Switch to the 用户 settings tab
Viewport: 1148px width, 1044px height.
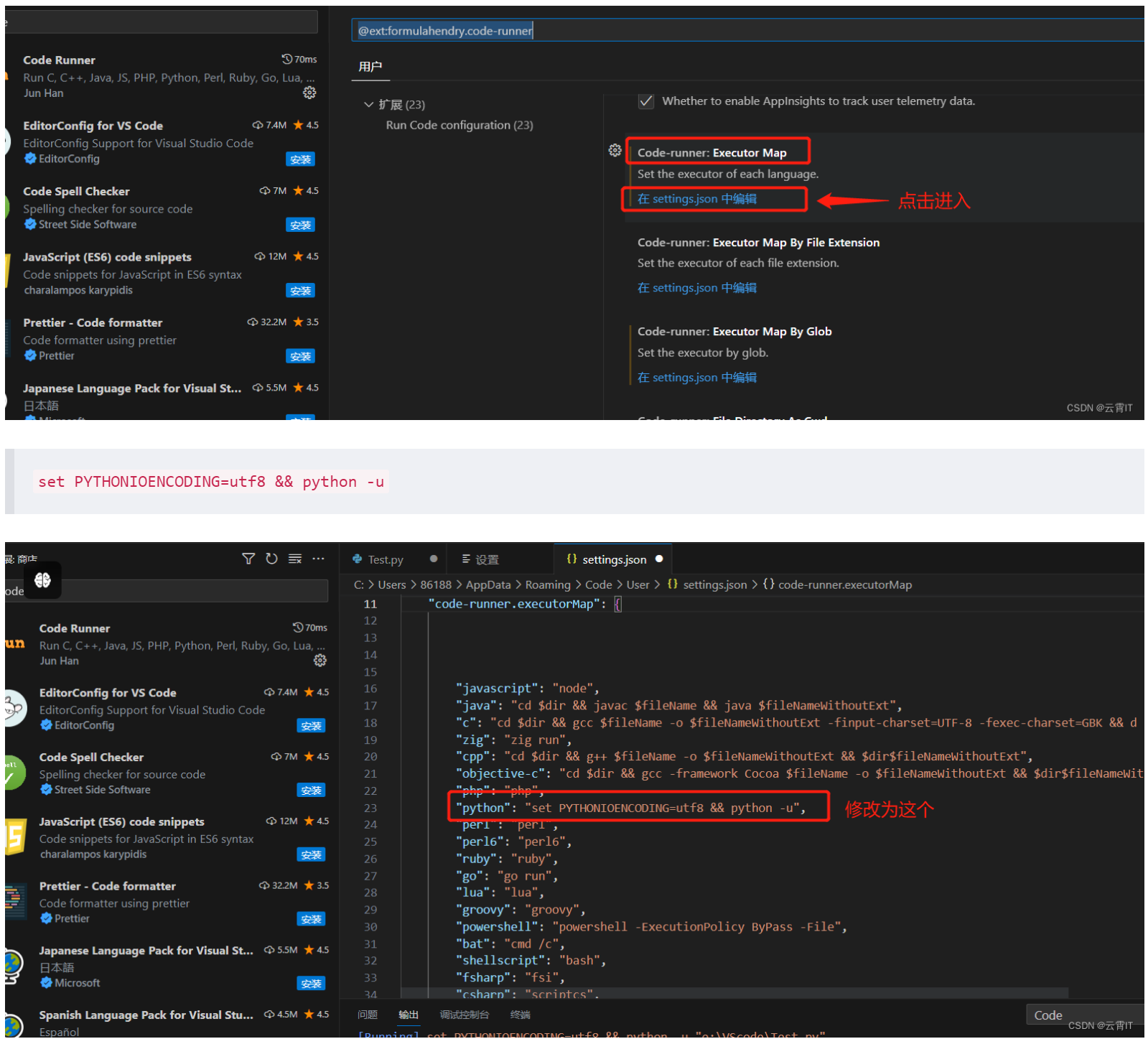point(370,67)
